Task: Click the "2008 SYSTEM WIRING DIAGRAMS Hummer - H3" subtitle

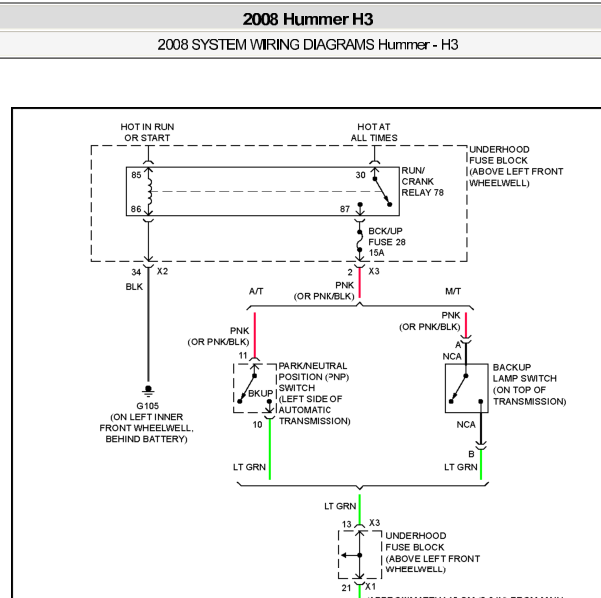Action: click(x=308, y=45)
